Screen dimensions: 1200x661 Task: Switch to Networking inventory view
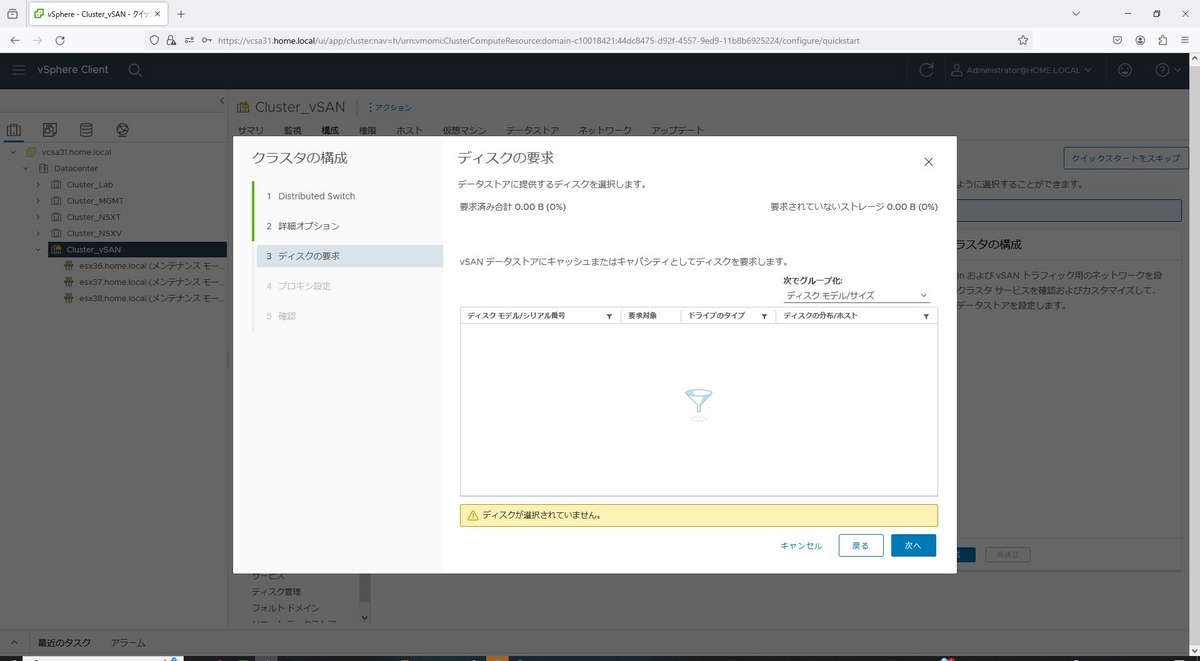pos(122,130)
